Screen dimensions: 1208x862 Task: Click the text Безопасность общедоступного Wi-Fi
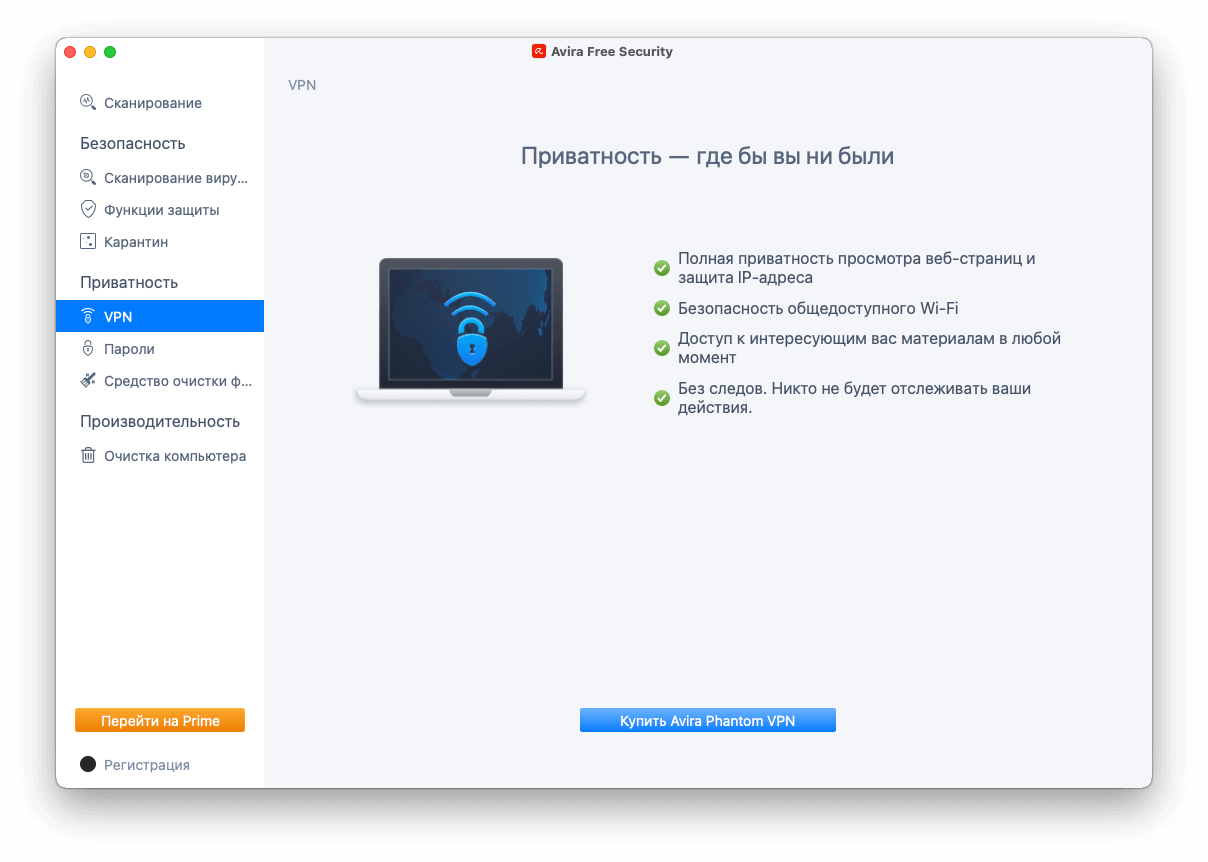[x=818, y=308]
